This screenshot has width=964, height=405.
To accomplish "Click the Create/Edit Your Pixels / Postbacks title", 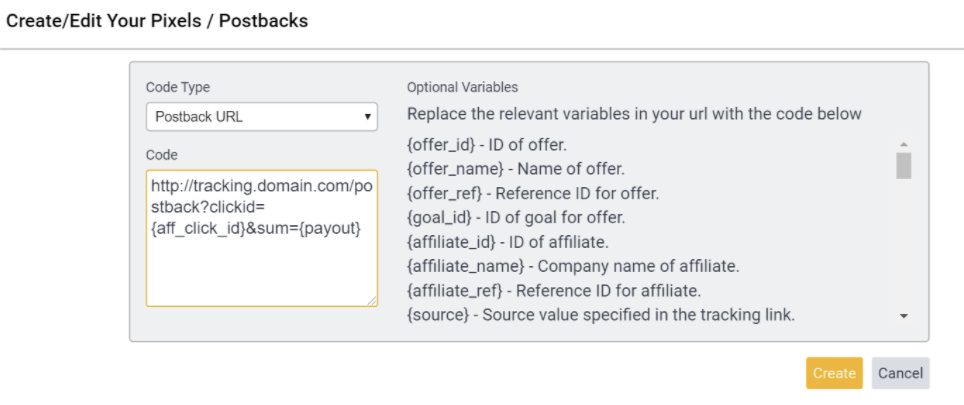I will tap(157, 21).
